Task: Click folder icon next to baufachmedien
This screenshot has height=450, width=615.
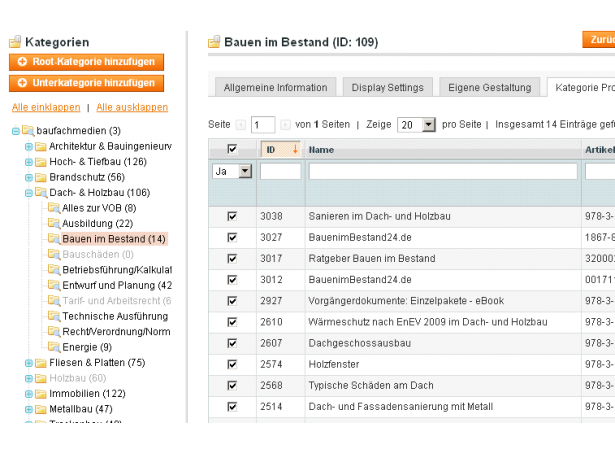Action: click(x=28, y=130)
